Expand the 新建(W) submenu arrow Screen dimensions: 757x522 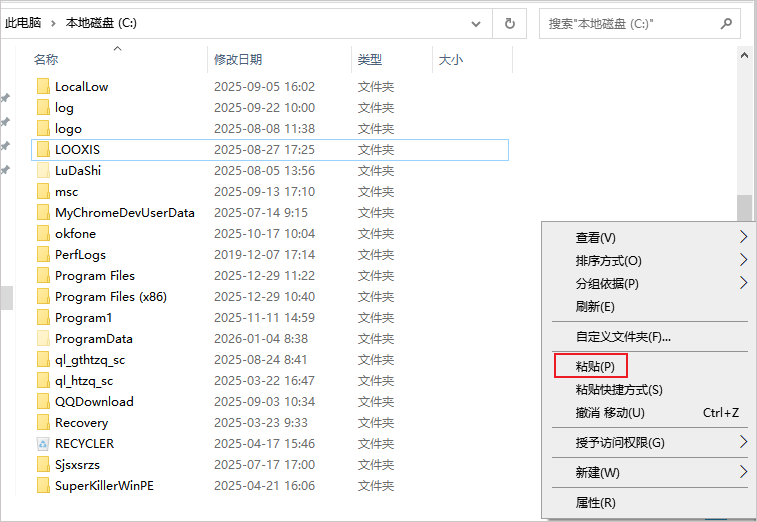point(743,472)
